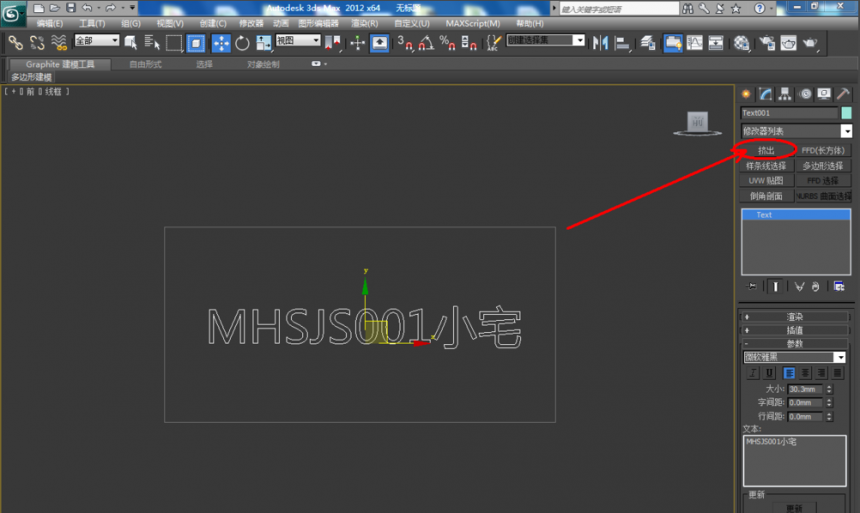Screen dimensions: 860x513
Task: Open the 3ds Max application menu logo
Action: (x=12, y=13)
